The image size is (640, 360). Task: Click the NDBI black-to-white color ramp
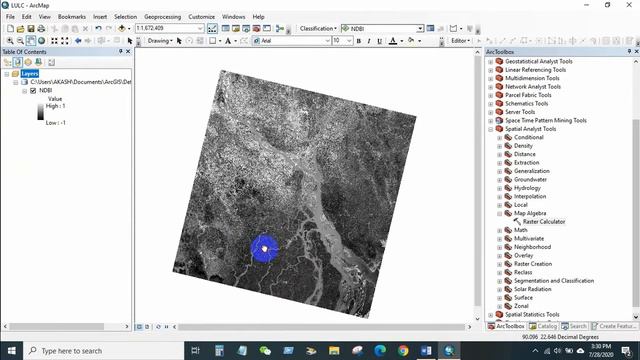[x=40, y=112]
